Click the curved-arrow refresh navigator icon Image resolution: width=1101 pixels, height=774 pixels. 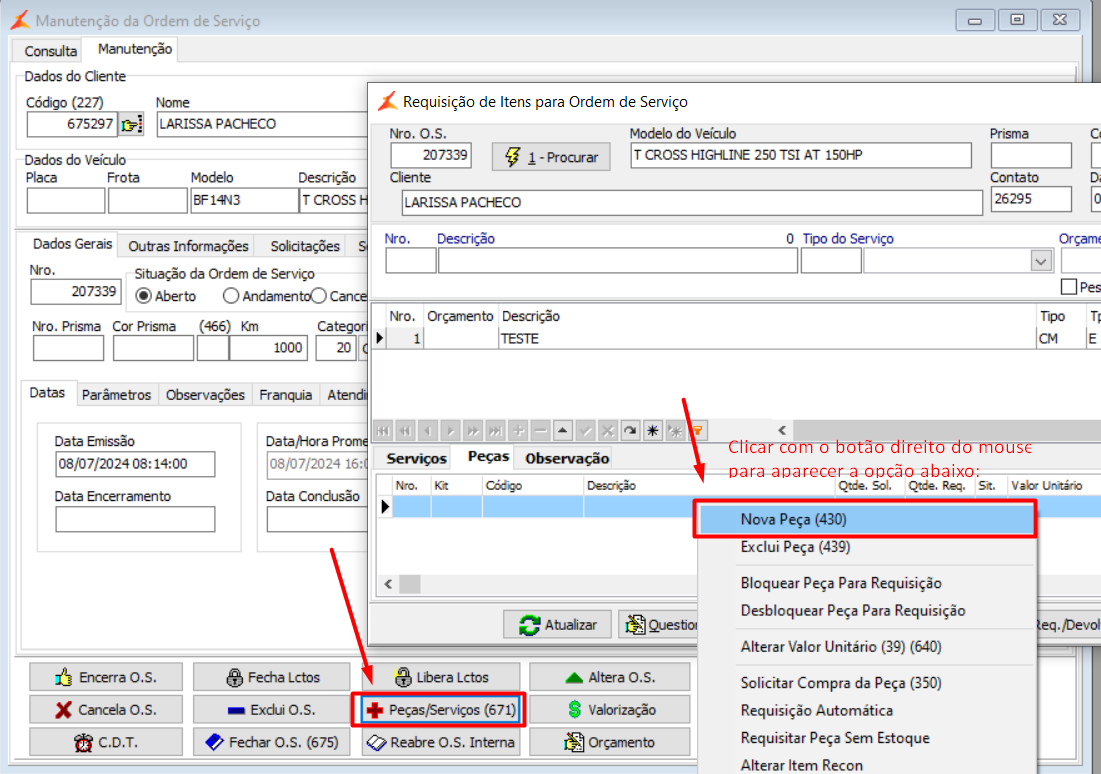pos(631,431)
